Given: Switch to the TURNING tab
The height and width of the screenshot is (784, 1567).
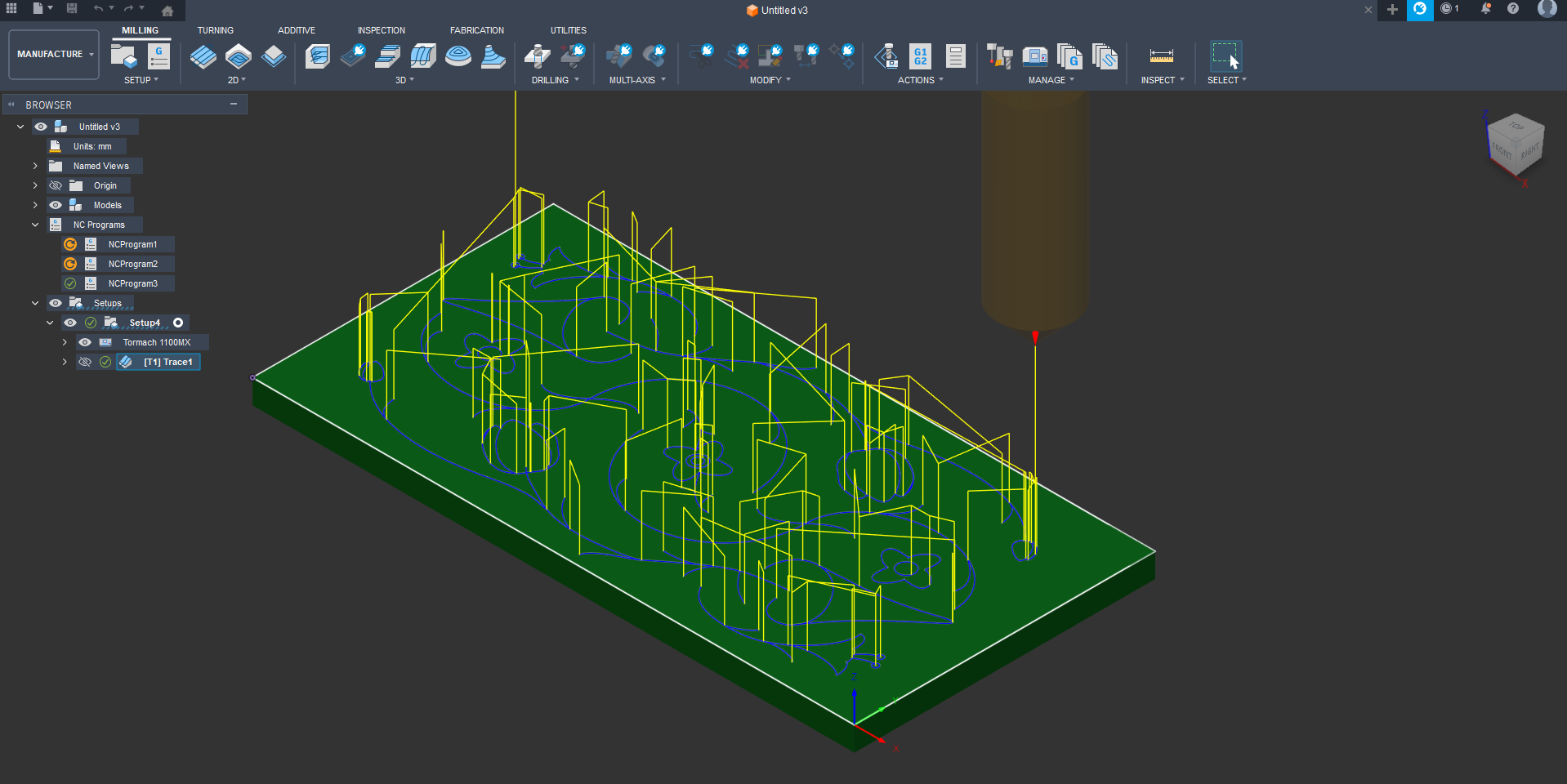Looking at the screenshot, I should 215,30.
